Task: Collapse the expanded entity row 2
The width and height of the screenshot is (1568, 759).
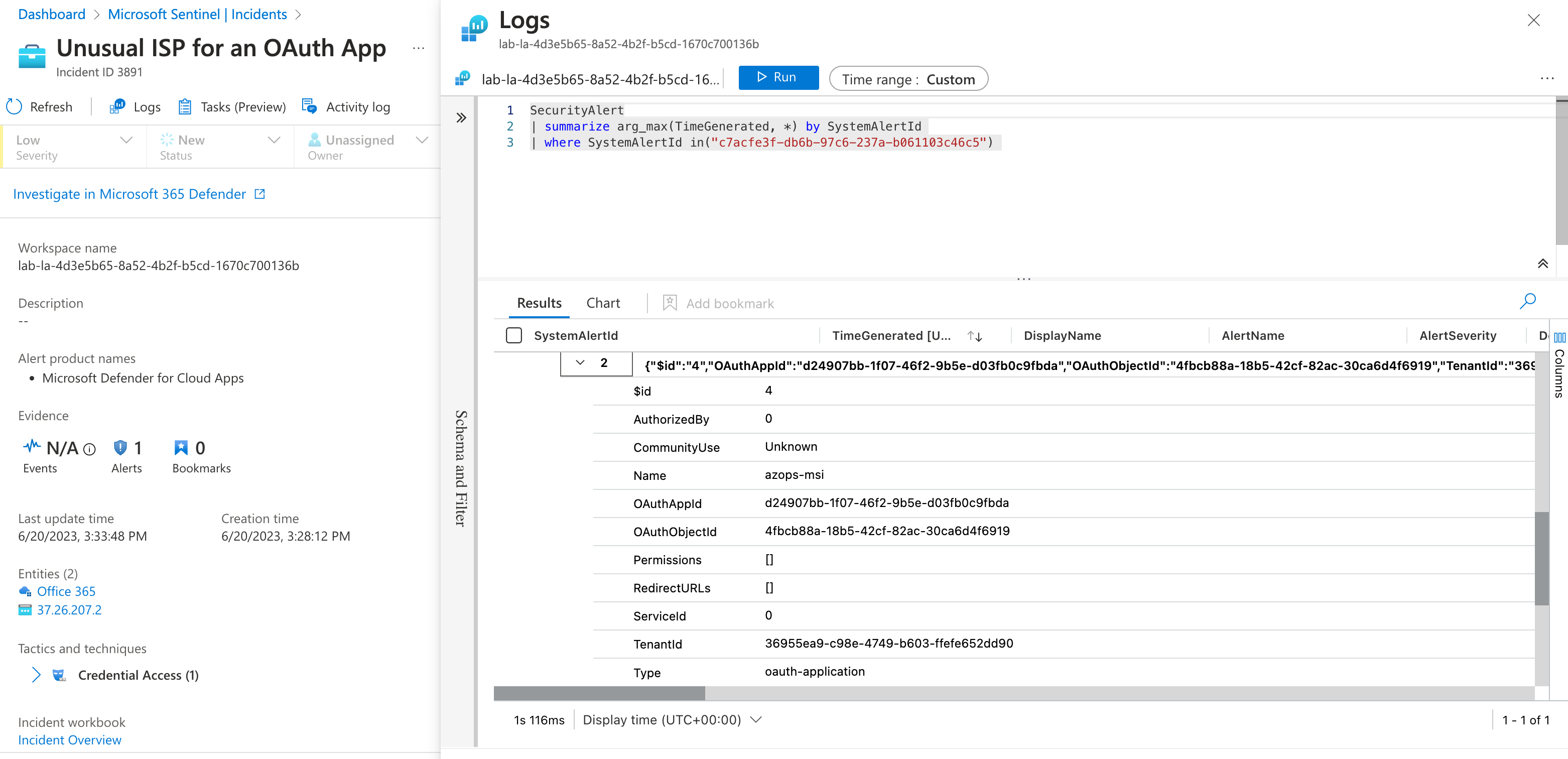Action: coord(580,363)
